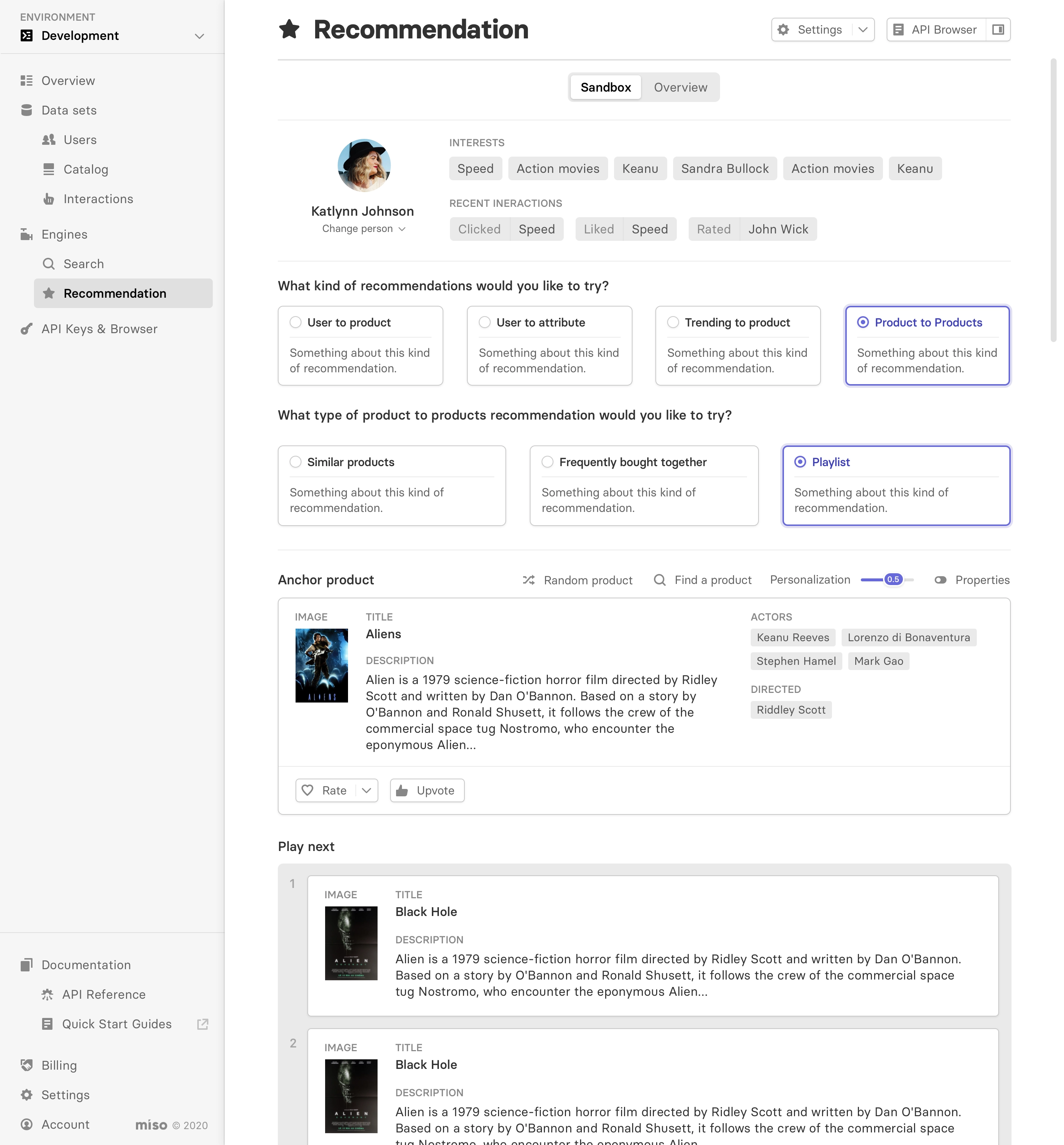Click the Billing icon in sidebar
Image resolution: width=1064 pixels, height=1145 pixels.
click(27, 1065)
